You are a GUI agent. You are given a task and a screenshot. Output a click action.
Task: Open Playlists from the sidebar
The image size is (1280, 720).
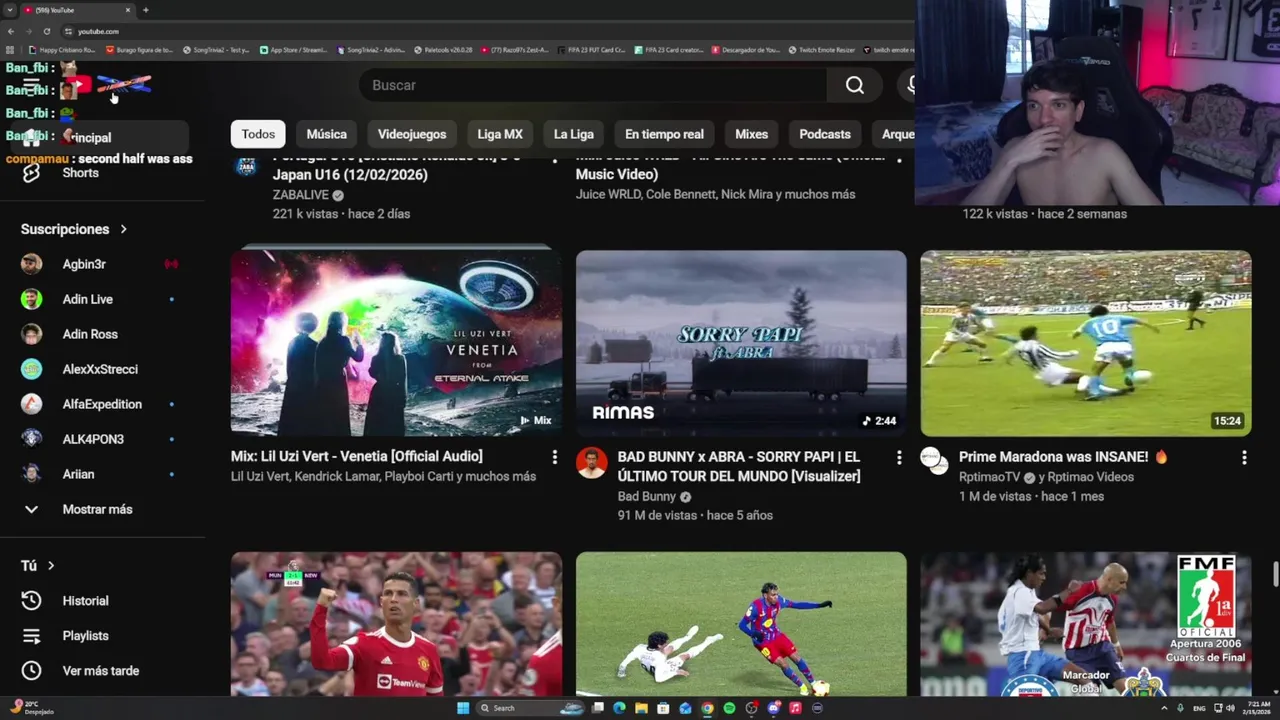(x=85, y=636)
